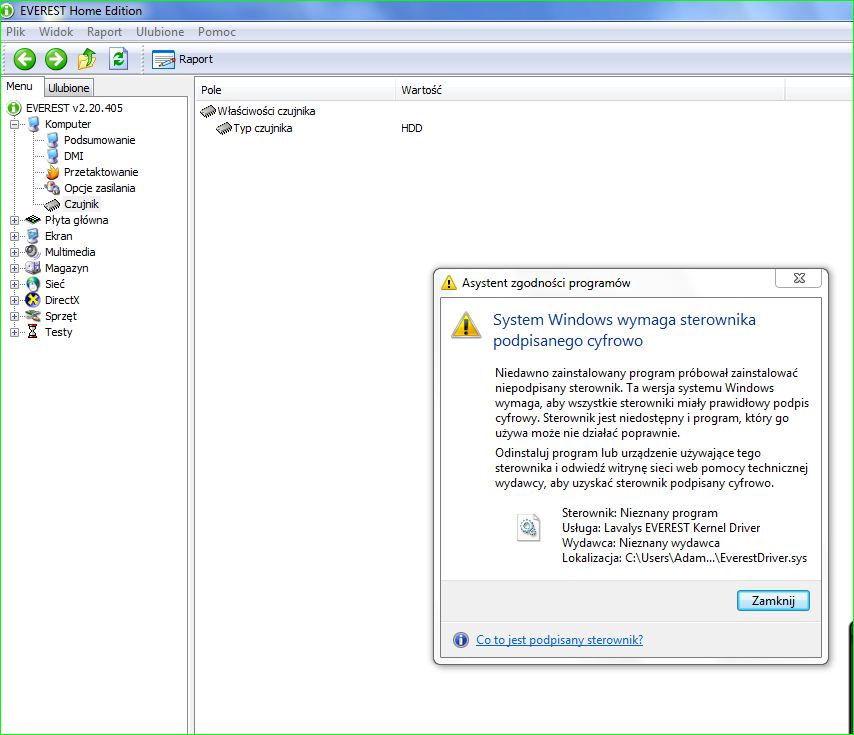Open Opcje zasilania icon

coord(53,188)
